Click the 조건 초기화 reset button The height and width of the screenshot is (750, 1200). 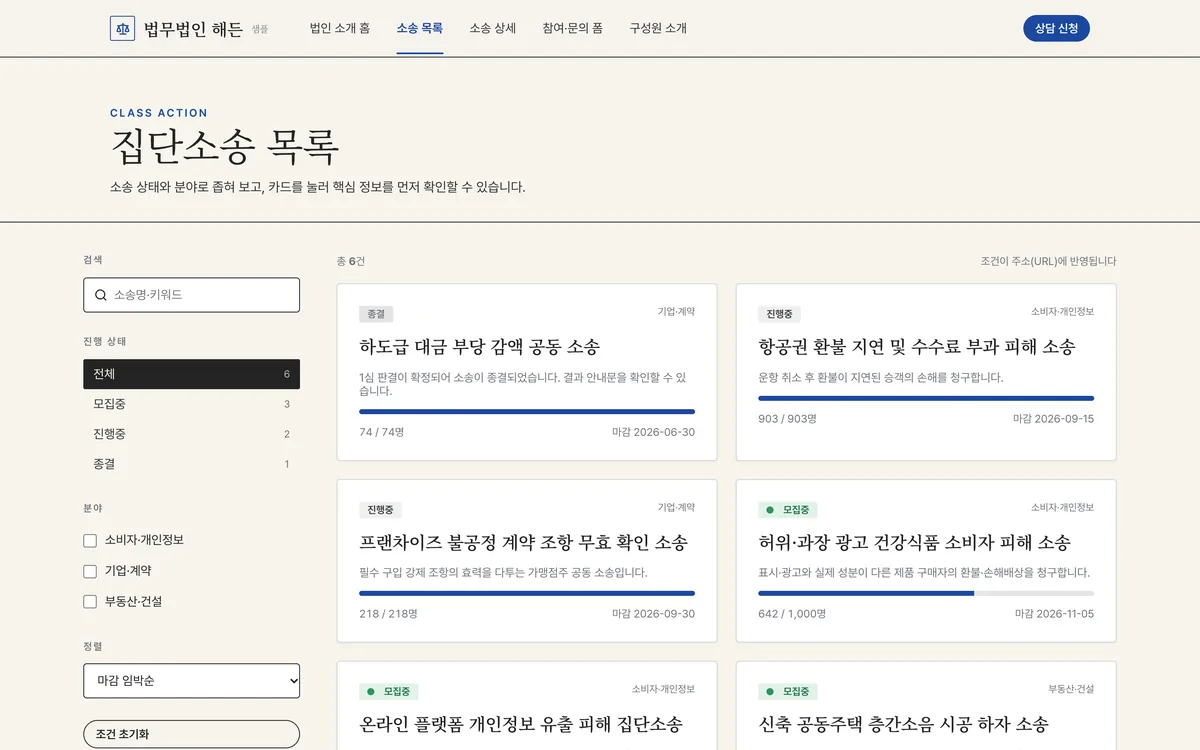coord(191,734)
